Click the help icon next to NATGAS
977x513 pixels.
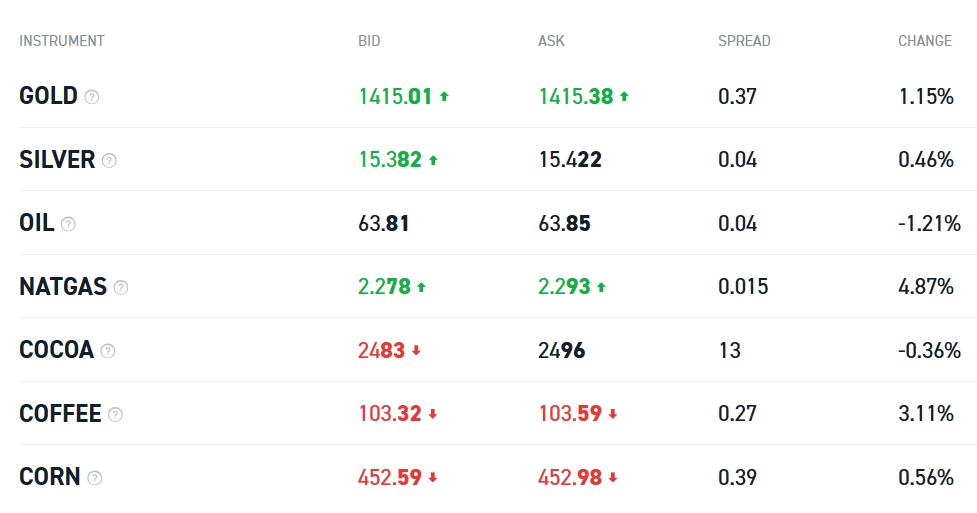pos(121,287)
